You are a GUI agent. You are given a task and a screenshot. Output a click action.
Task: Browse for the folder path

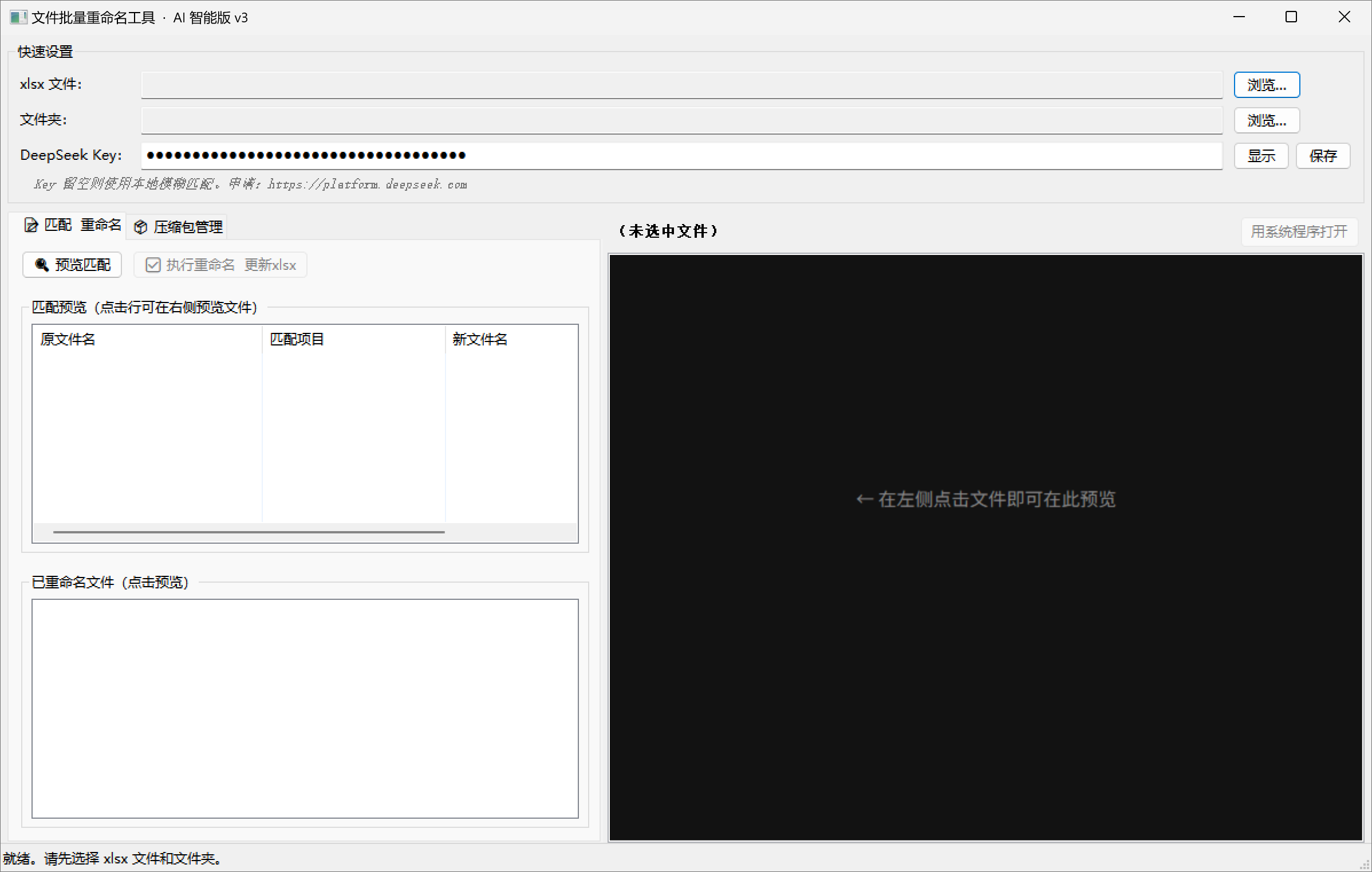click(x=1266, y=121)
